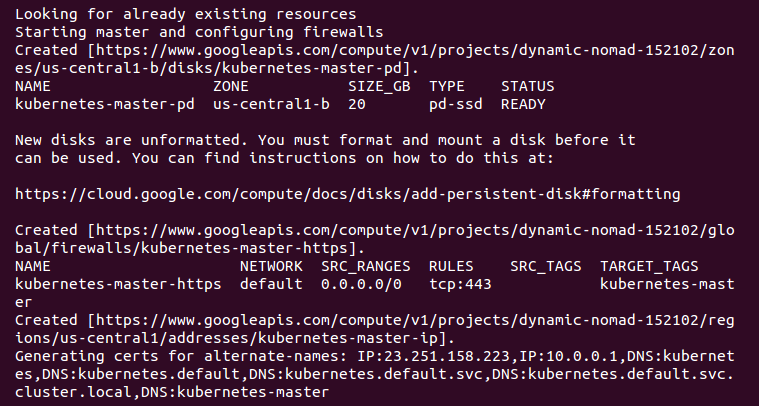Click the SIZE_GB column header
Viewport: 759px width, 406px height.
coord(380,86)
